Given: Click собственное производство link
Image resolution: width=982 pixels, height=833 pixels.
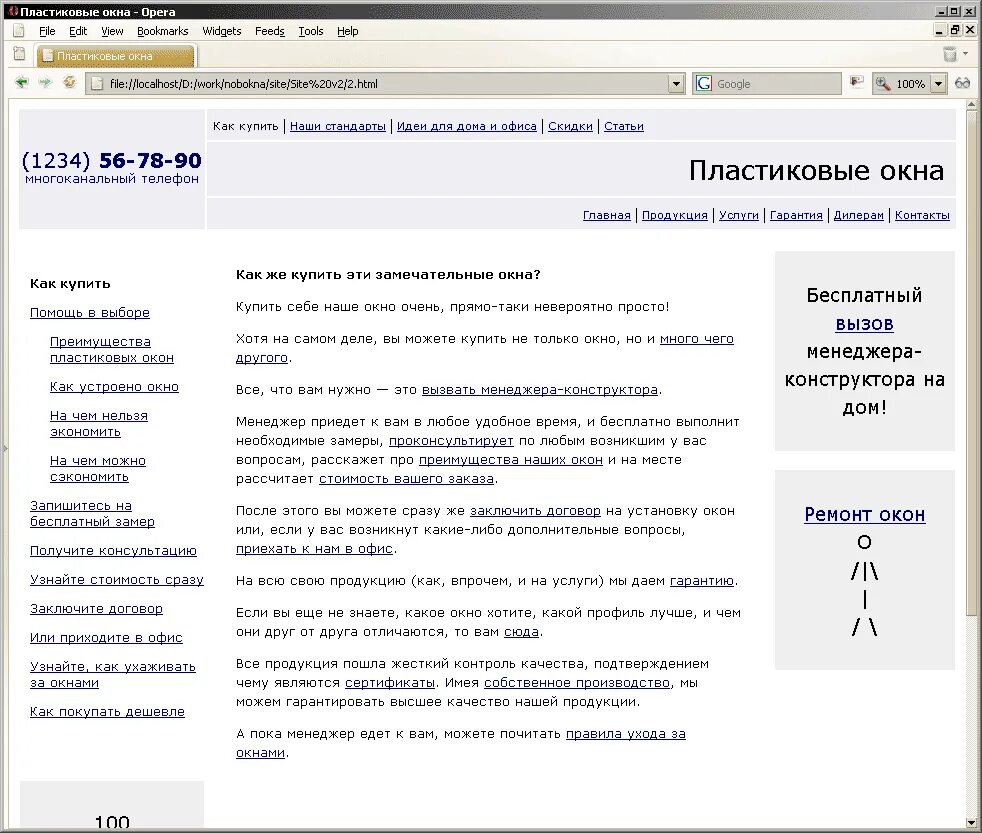Looking at the screenshot, I should click(x=577, y=682).
